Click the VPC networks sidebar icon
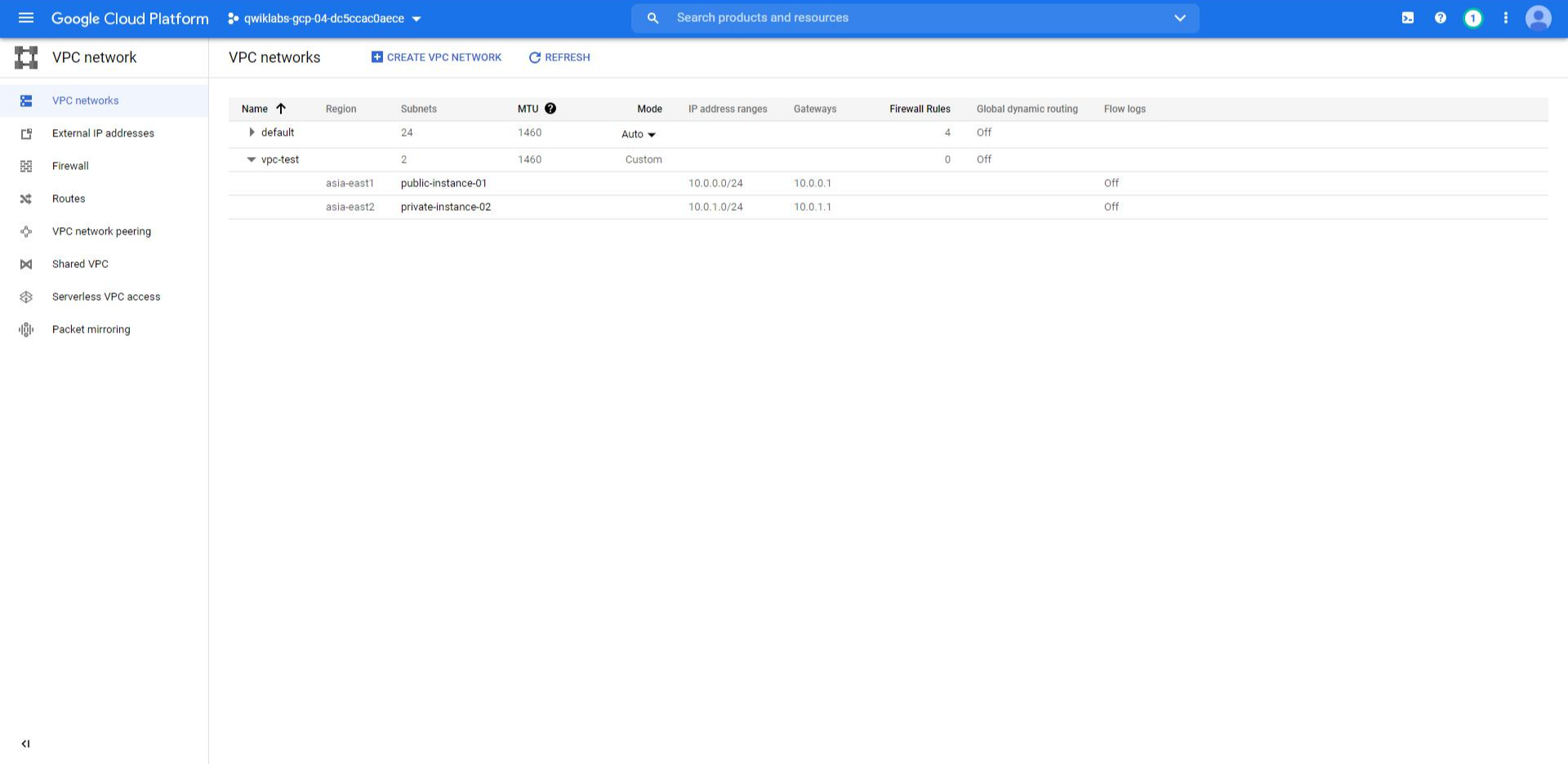Viewport: 1568px width, 764px height. click(26, 101)
